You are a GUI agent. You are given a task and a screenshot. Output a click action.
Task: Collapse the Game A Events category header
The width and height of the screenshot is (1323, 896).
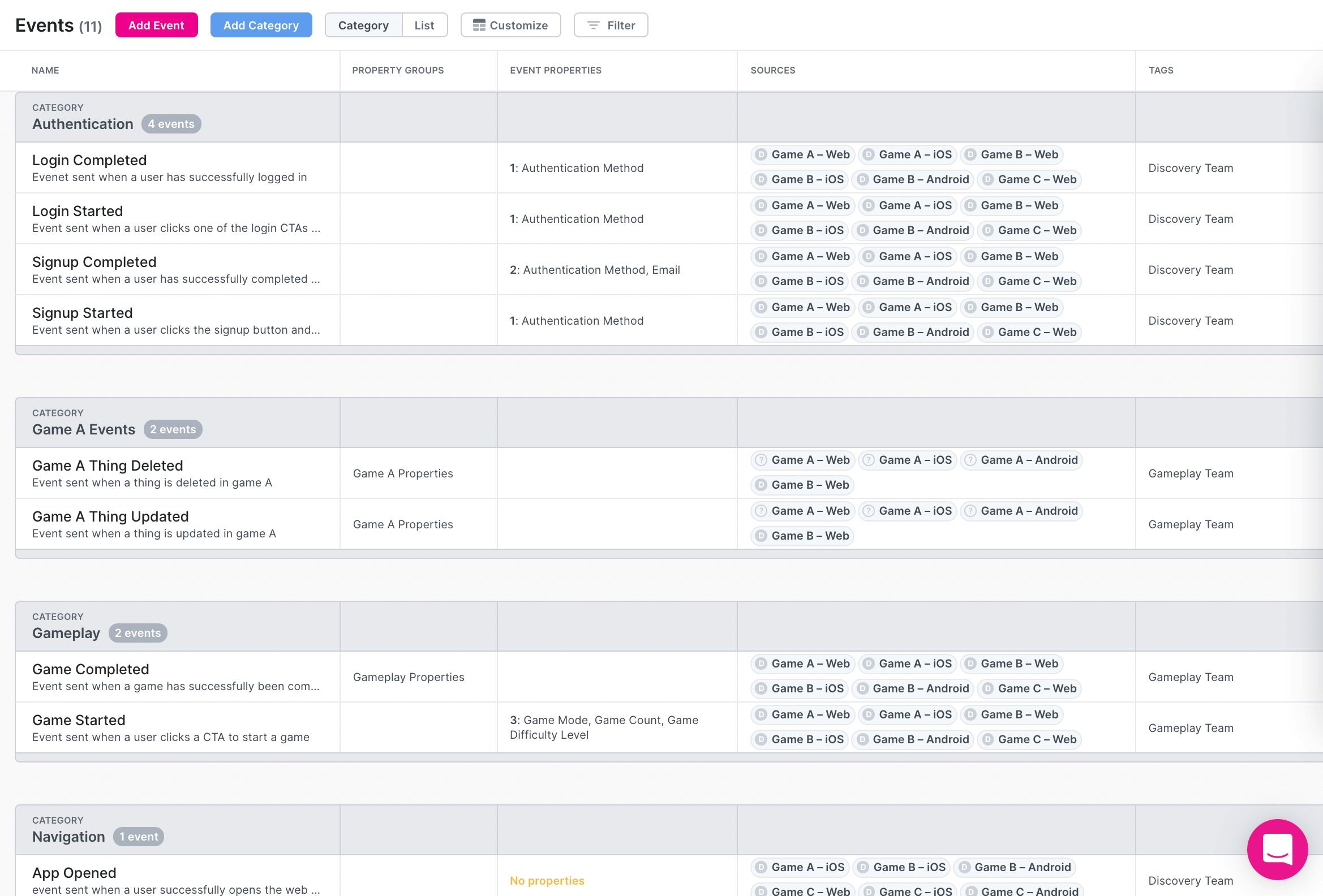(84, 429)
